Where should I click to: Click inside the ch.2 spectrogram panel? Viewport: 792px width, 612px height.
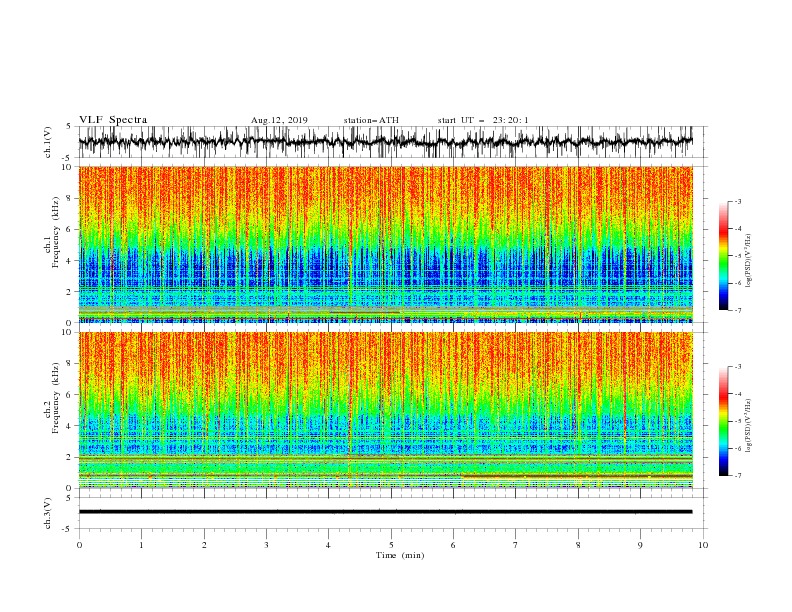pos(385,410)
